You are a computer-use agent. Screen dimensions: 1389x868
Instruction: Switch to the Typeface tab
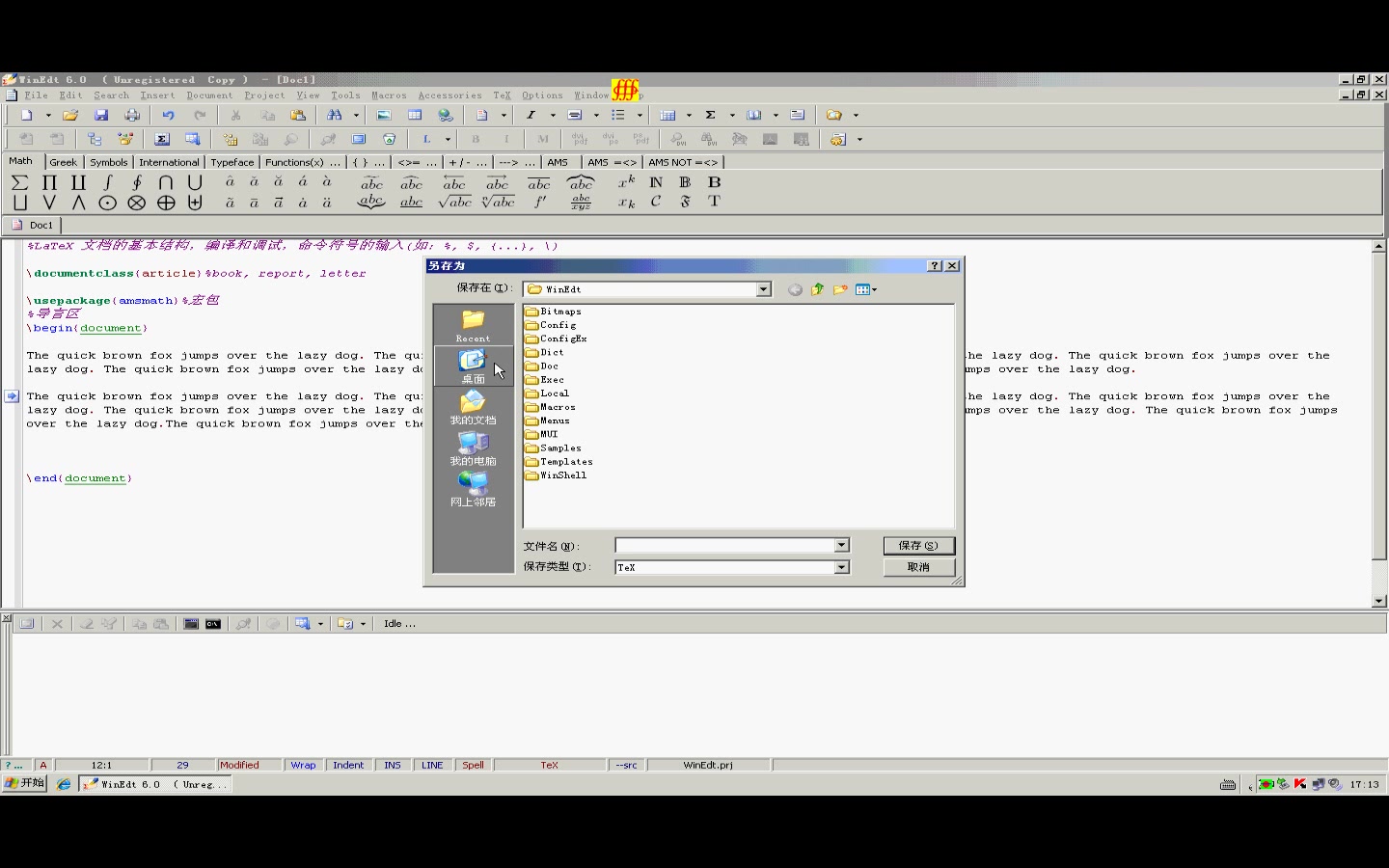click(232, 162)
